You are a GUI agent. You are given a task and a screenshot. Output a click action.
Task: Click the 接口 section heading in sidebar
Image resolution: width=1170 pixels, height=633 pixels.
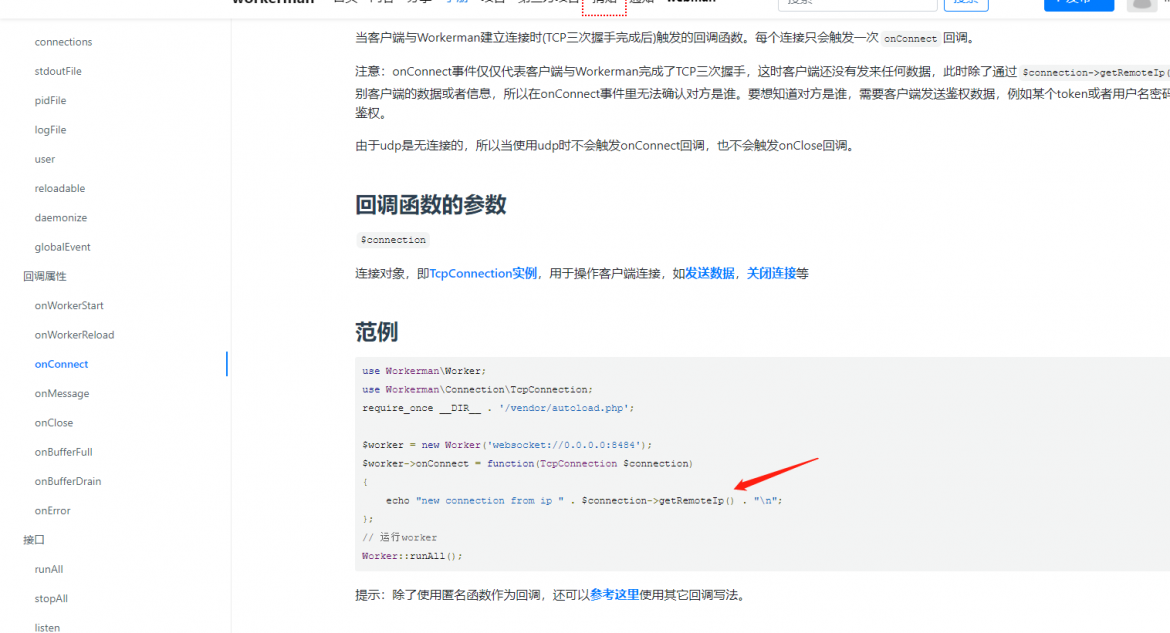click(34, 540)
